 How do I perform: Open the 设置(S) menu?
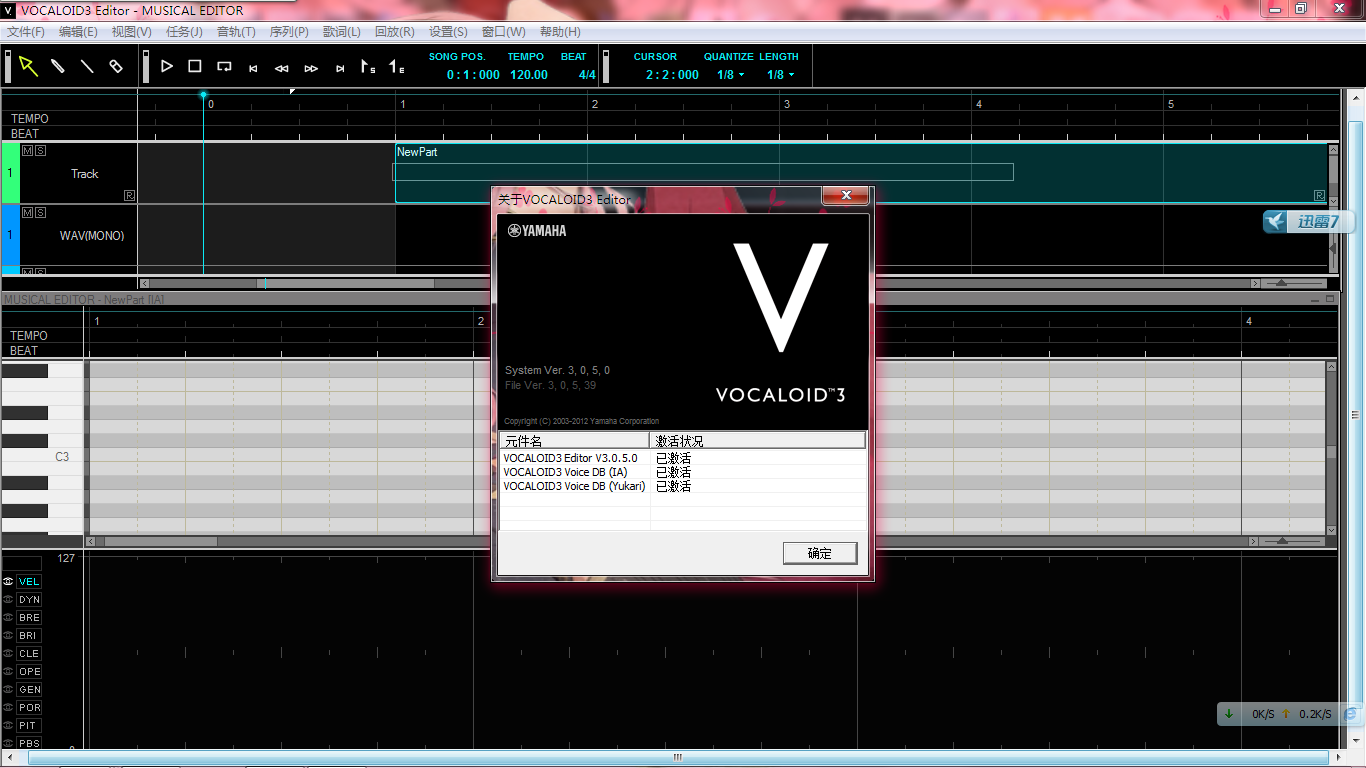tap(448, 32)
